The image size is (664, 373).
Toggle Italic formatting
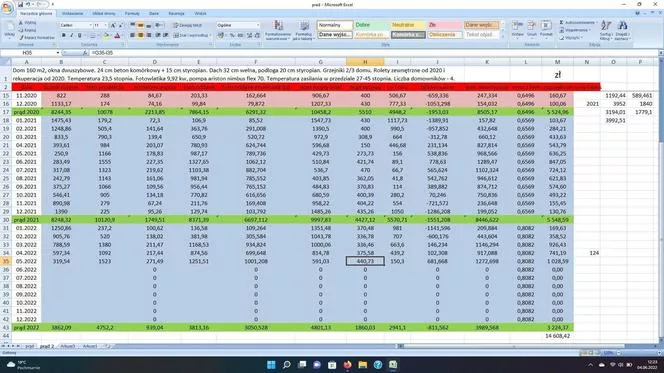[x=71, y=35]
